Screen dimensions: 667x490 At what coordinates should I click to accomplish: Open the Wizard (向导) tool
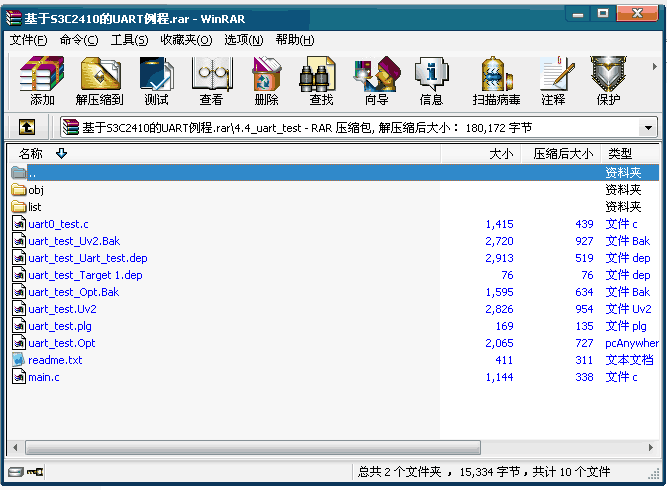point(377,74)
